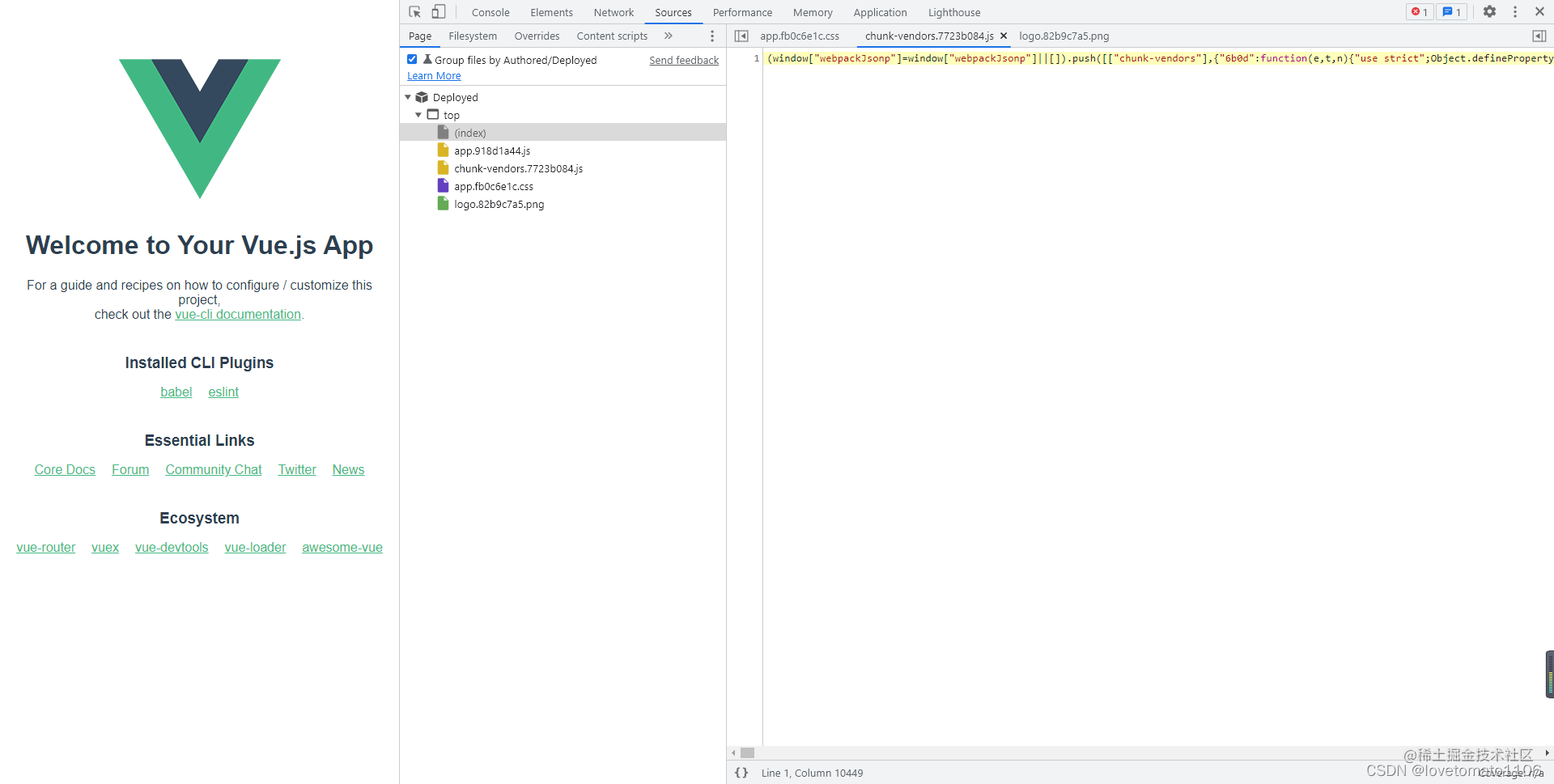Open the Community Chat link
Viewport: 1554px width, 784px height.
pos(214,469)
